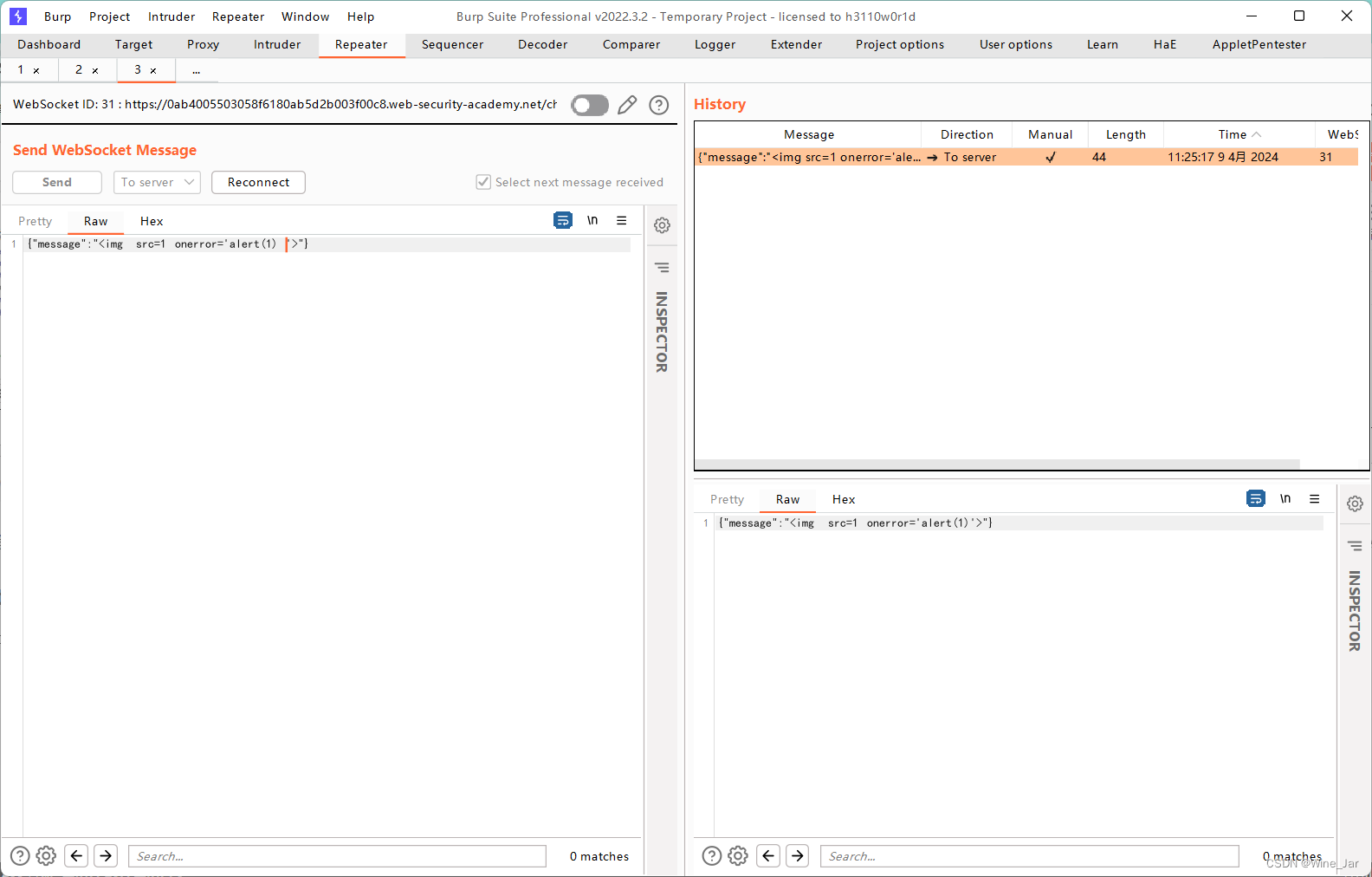
Task: Close Repeater tab 1
Action: 36,71
